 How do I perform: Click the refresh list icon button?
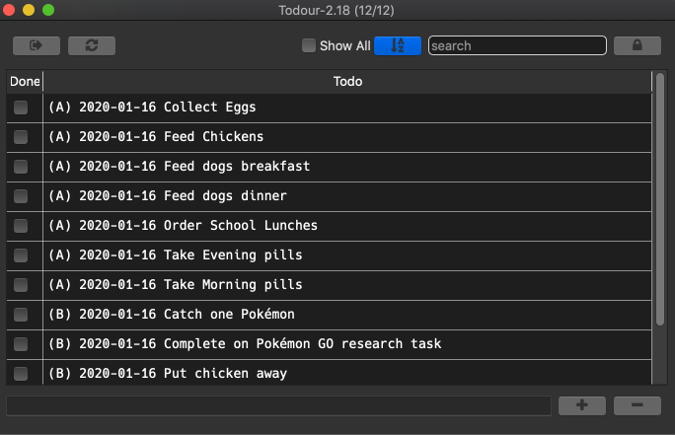pyautogui.click(x=91, y=46)
